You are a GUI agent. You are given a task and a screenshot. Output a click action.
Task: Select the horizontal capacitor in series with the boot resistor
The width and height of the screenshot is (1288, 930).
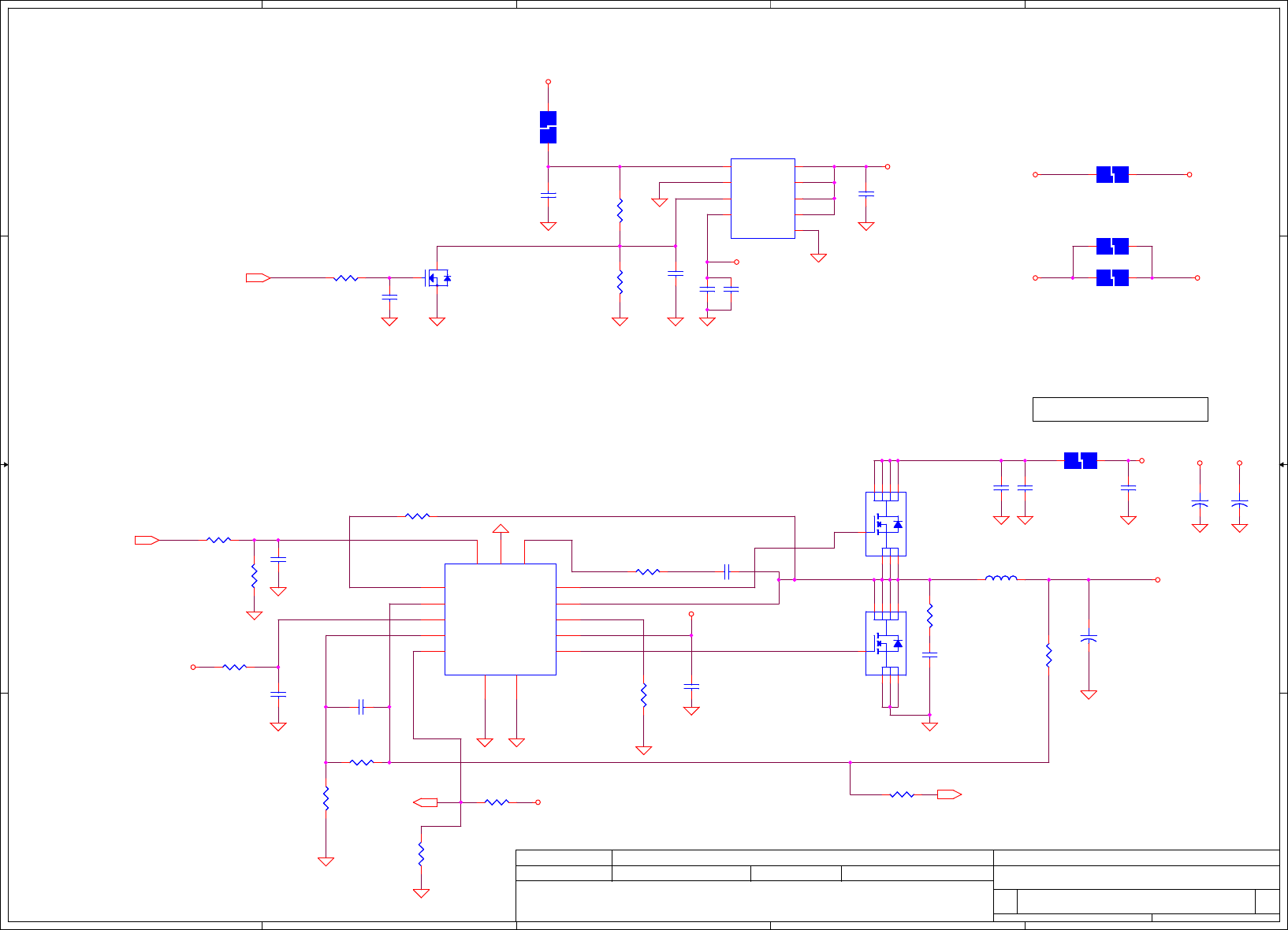(x=727, y=572)
